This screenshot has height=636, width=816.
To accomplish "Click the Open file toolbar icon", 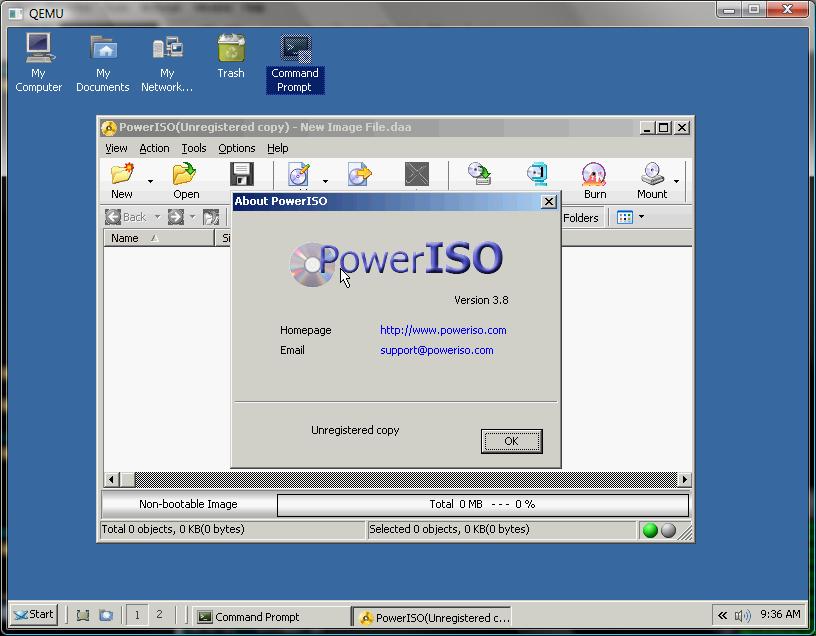I will click(185, 177).
